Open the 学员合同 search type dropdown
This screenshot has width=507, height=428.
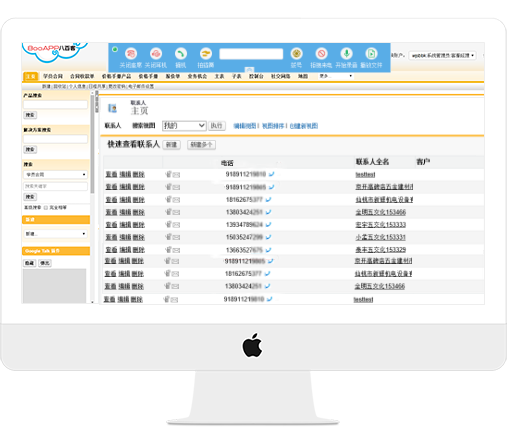pos(56,174)
